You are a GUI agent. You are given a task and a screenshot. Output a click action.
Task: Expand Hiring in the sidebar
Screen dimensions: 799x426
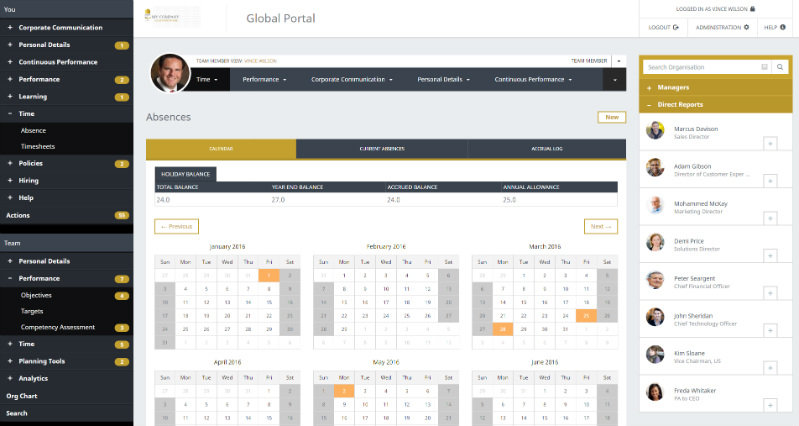tap(66, 180)
